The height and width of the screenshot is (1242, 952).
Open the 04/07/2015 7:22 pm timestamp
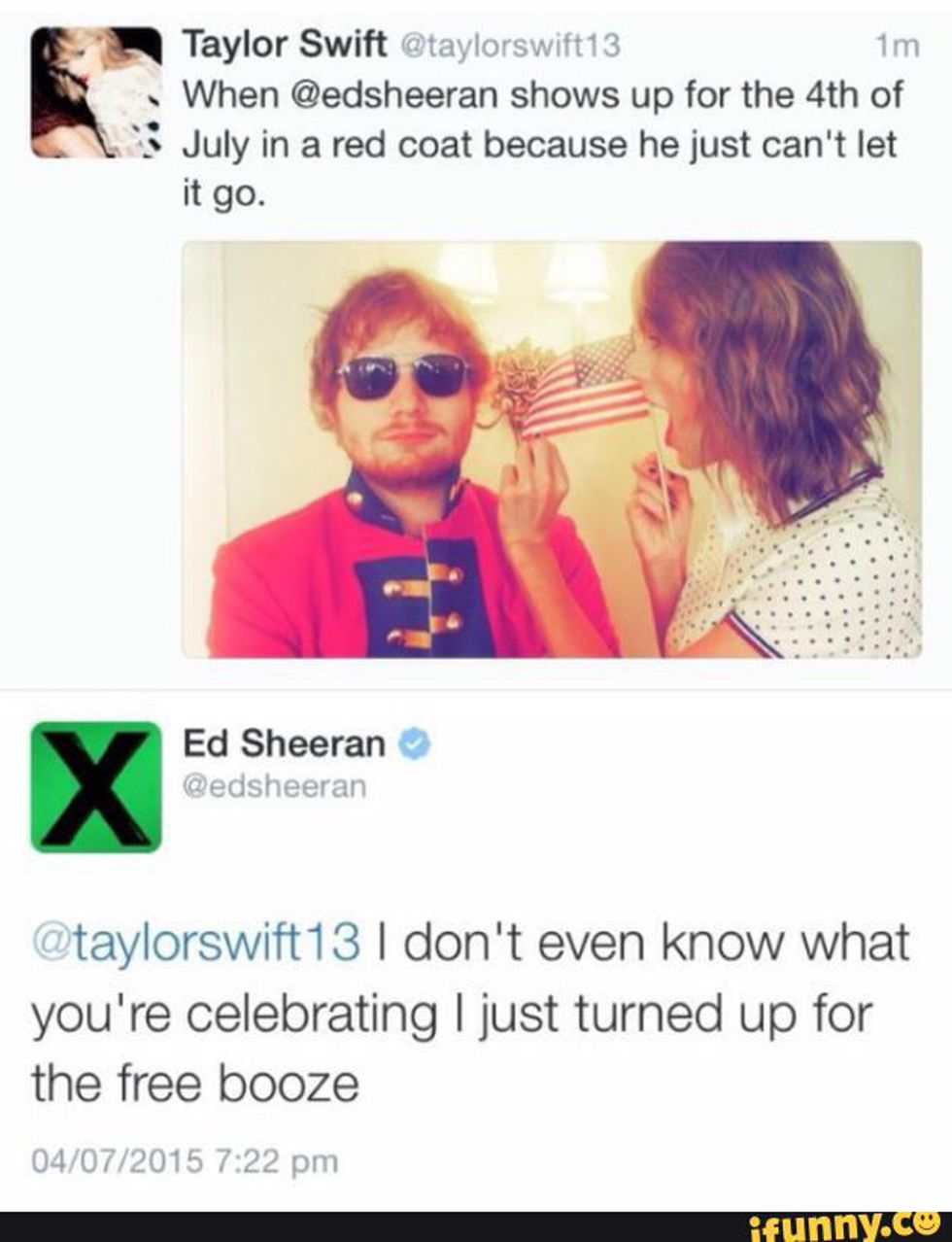185,1159
